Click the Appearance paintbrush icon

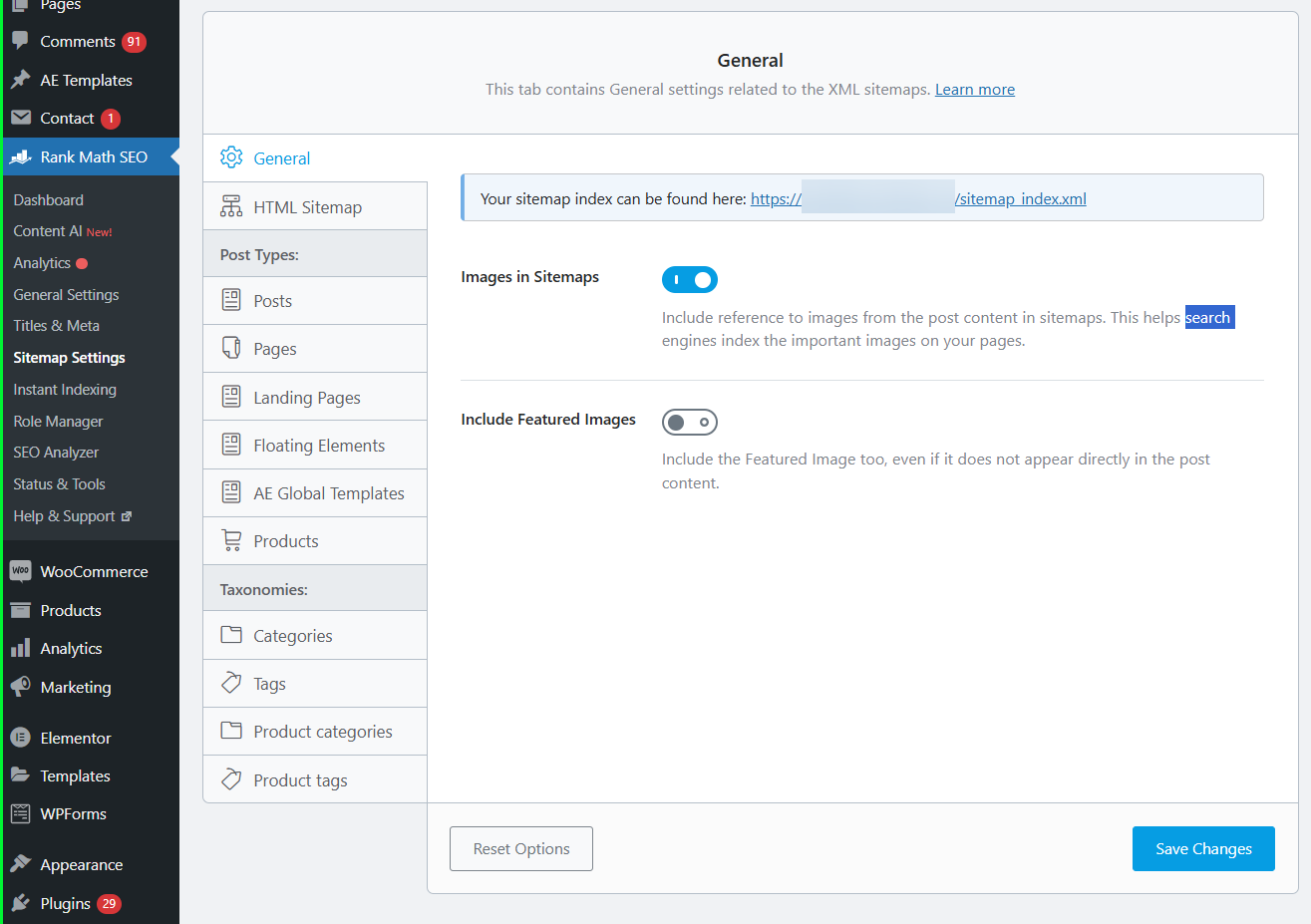20,864
